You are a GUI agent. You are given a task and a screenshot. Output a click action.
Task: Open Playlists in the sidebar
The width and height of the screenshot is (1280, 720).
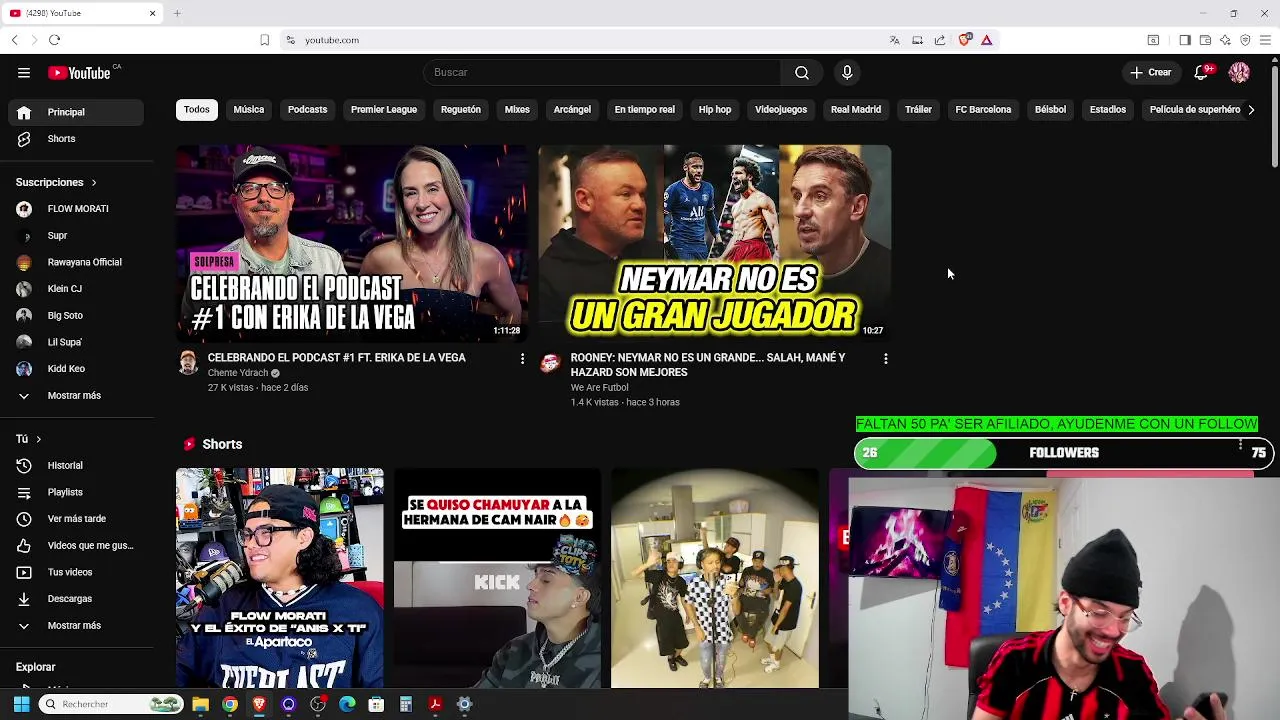tap(78, 492)
